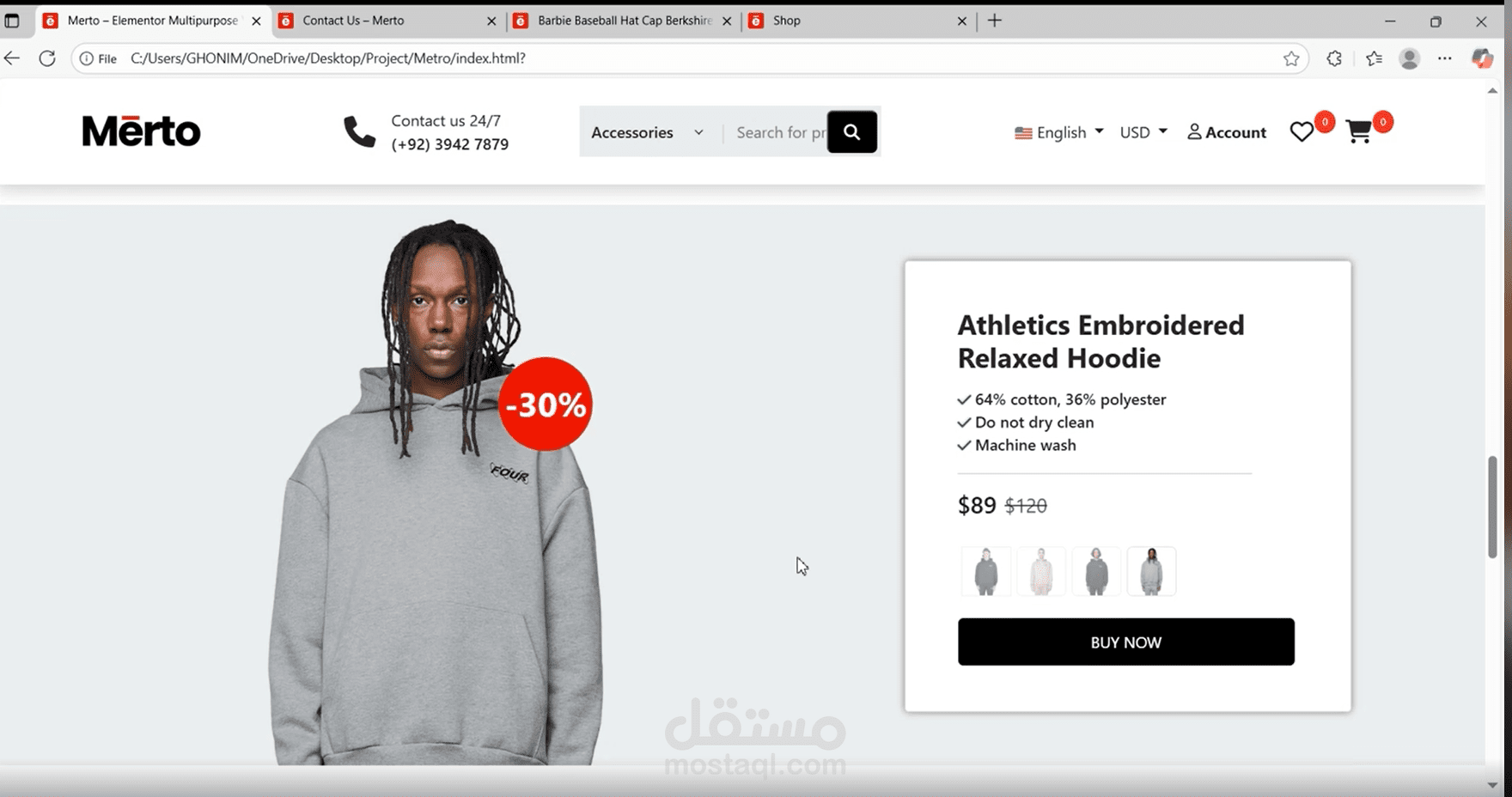Open the Account link
The width and height of the screenshot is (1512, 797).
click(1227, 132)
